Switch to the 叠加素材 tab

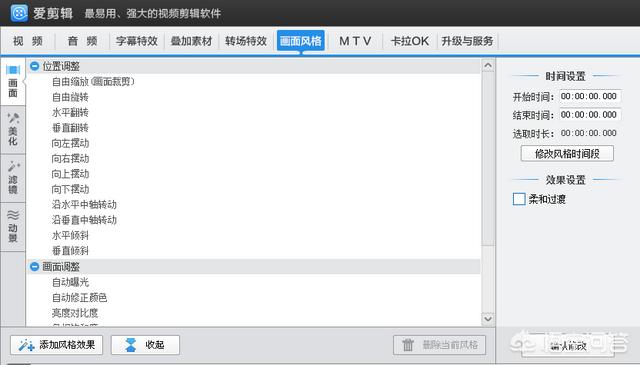tap(191, 41)
